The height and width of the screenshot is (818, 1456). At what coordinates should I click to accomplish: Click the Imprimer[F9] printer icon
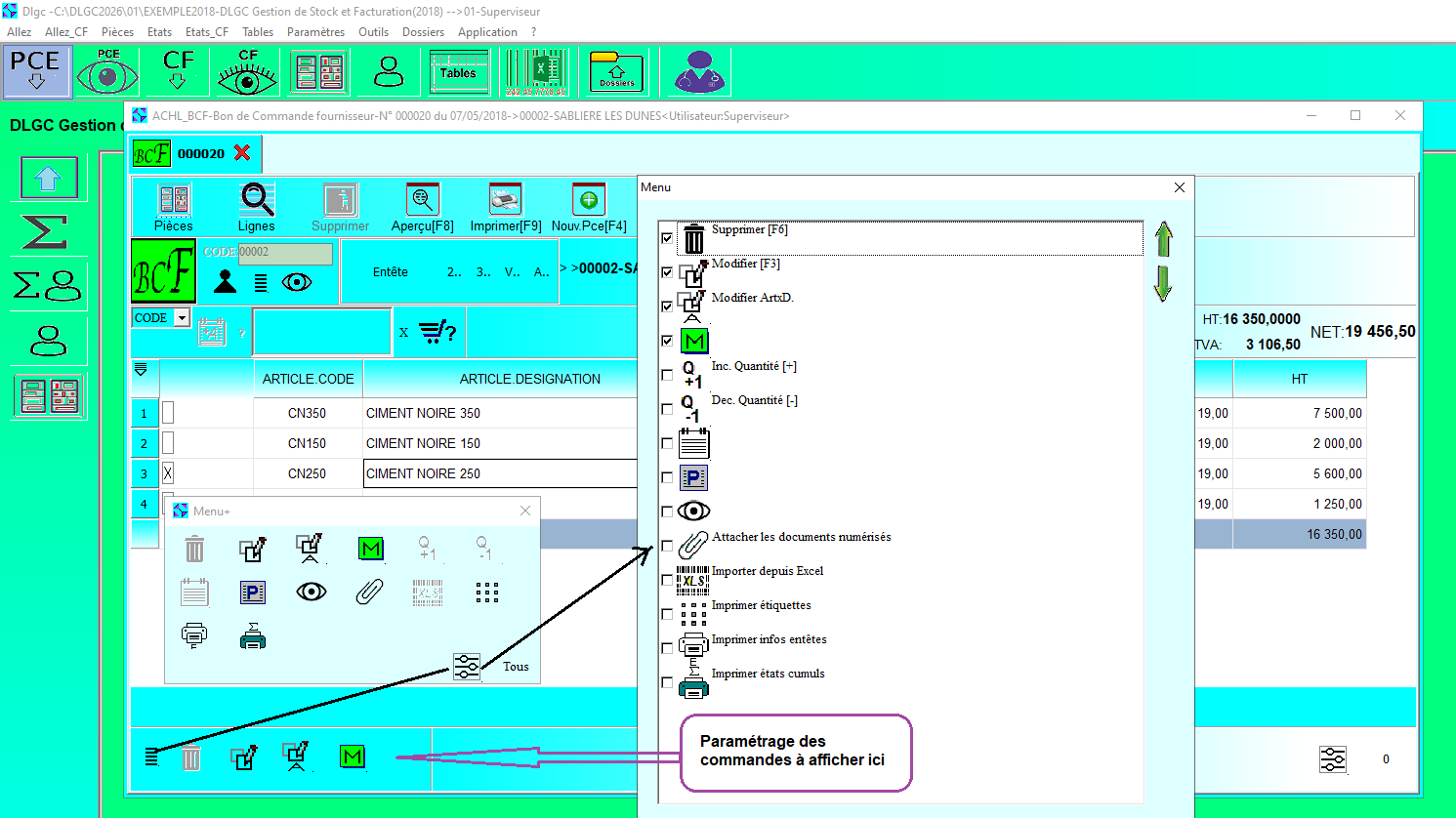[505, 200]
